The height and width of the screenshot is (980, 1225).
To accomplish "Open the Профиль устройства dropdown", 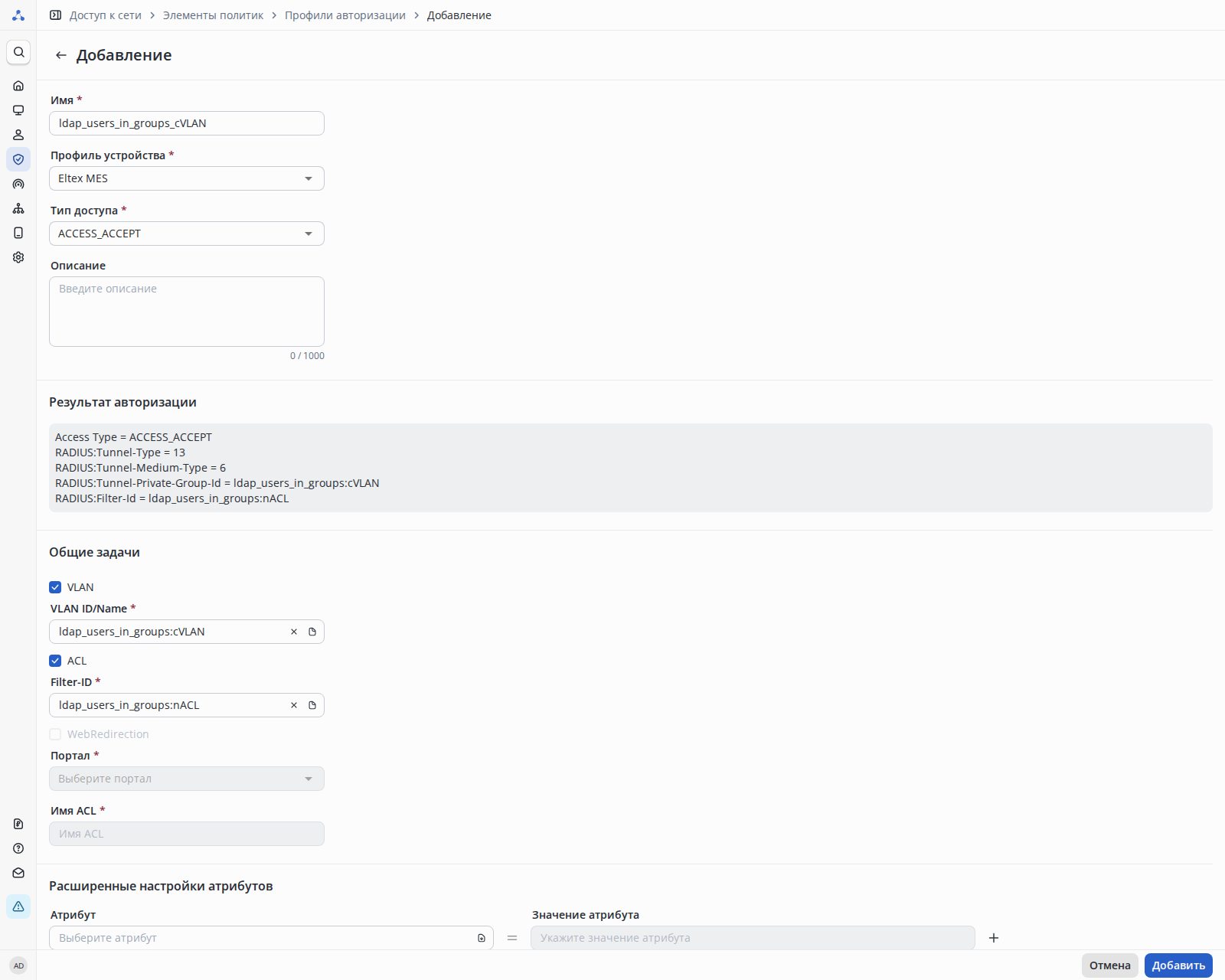I will pyautogui.click(x=187, y=178).
